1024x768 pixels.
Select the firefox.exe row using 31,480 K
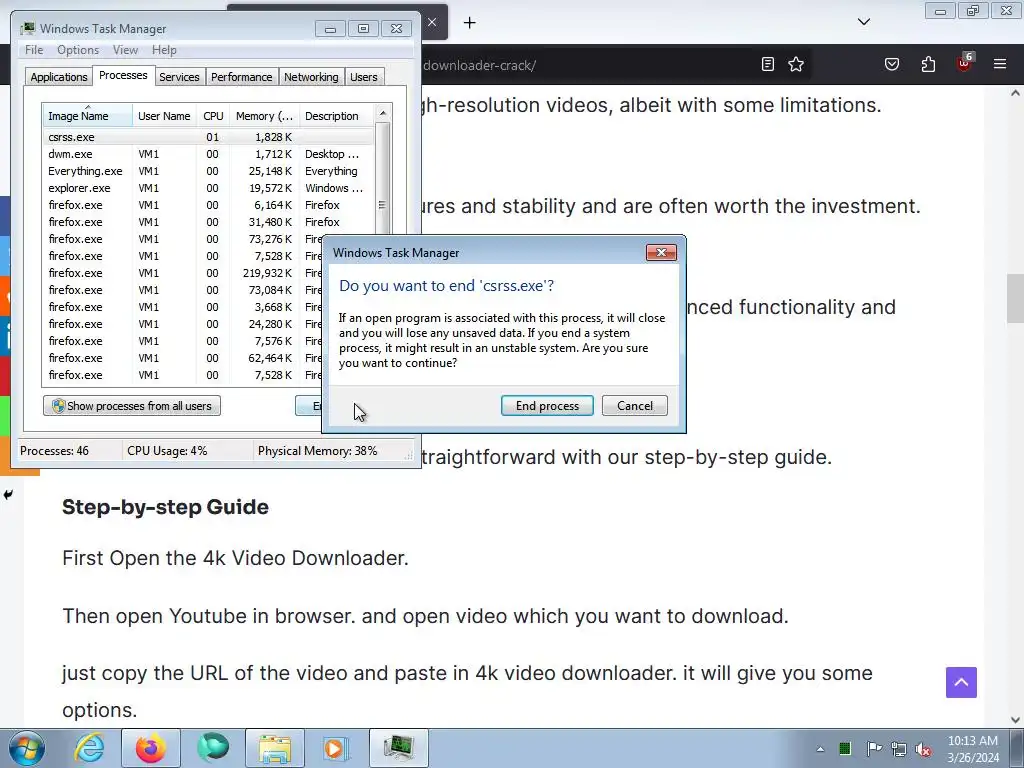coord(208,222)
